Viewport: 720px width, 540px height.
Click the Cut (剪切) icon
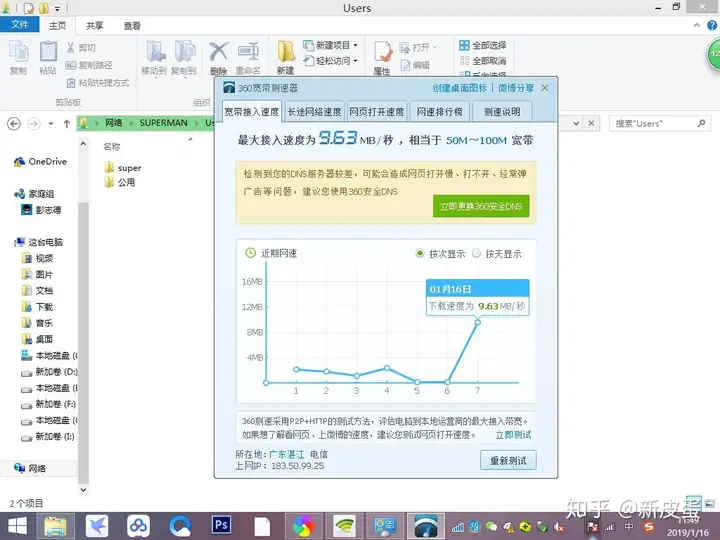(81, 48)
